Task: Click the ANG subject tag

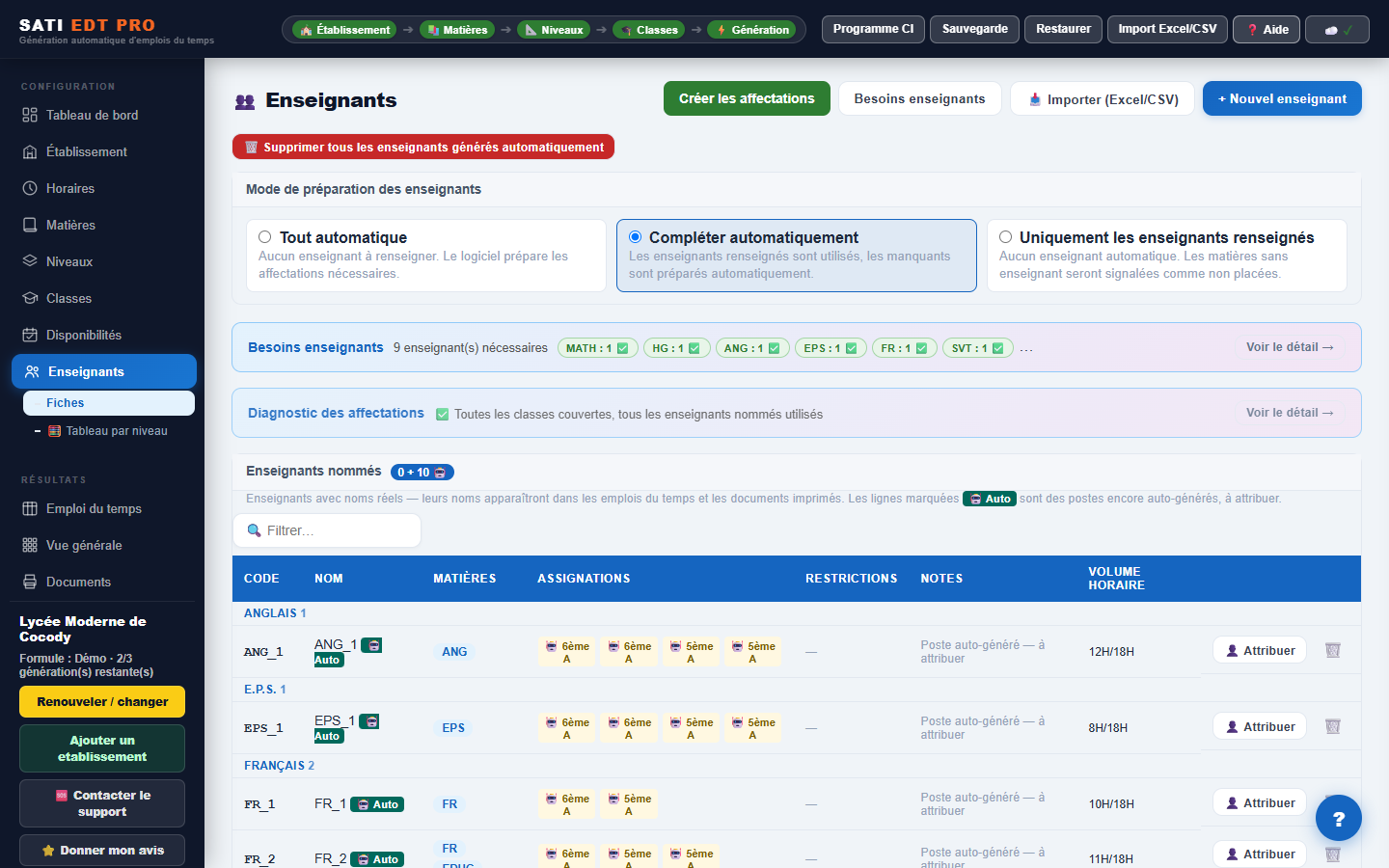Action: pyautogui.click(x=454, y=652)
